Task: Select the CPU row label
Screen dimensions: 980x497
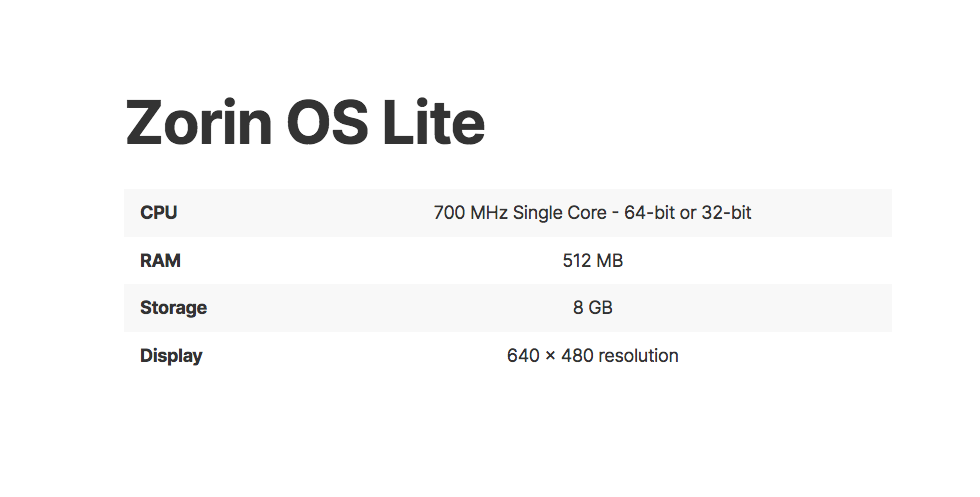Action: (159, 213)
